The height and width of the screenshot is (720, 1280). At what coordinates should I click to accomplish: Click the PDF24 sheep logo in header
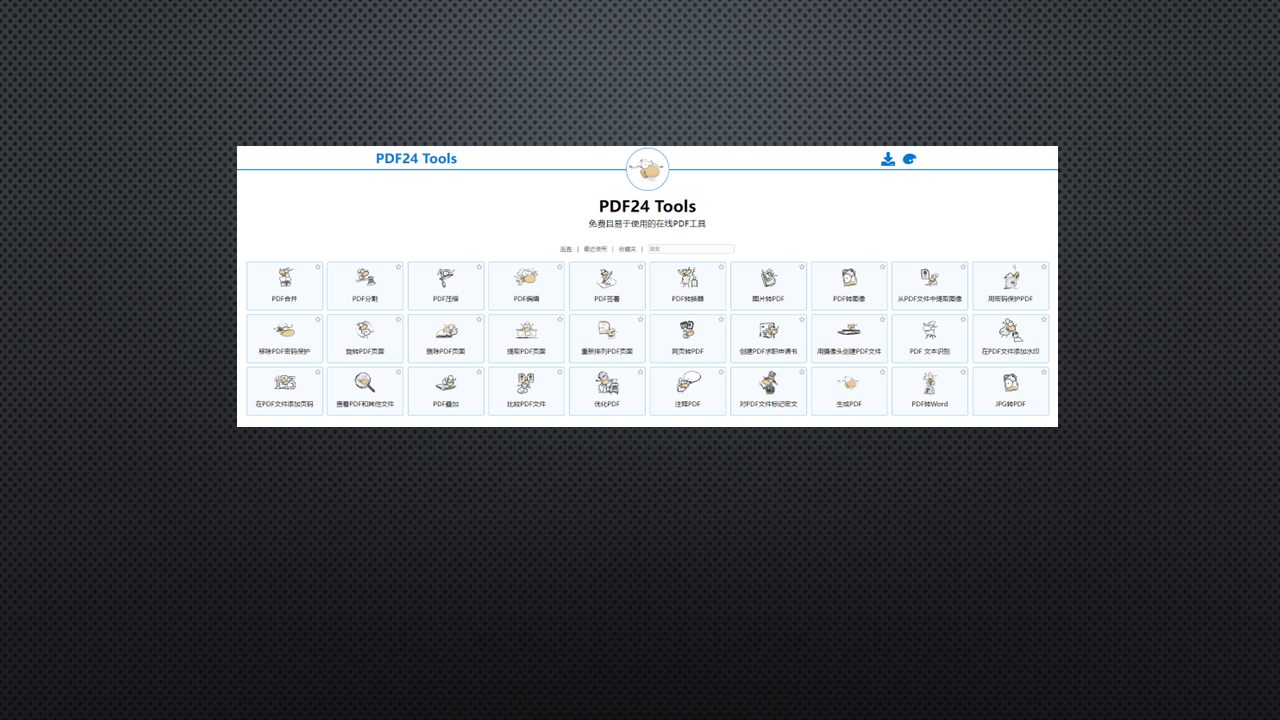[x=647, y=170]
